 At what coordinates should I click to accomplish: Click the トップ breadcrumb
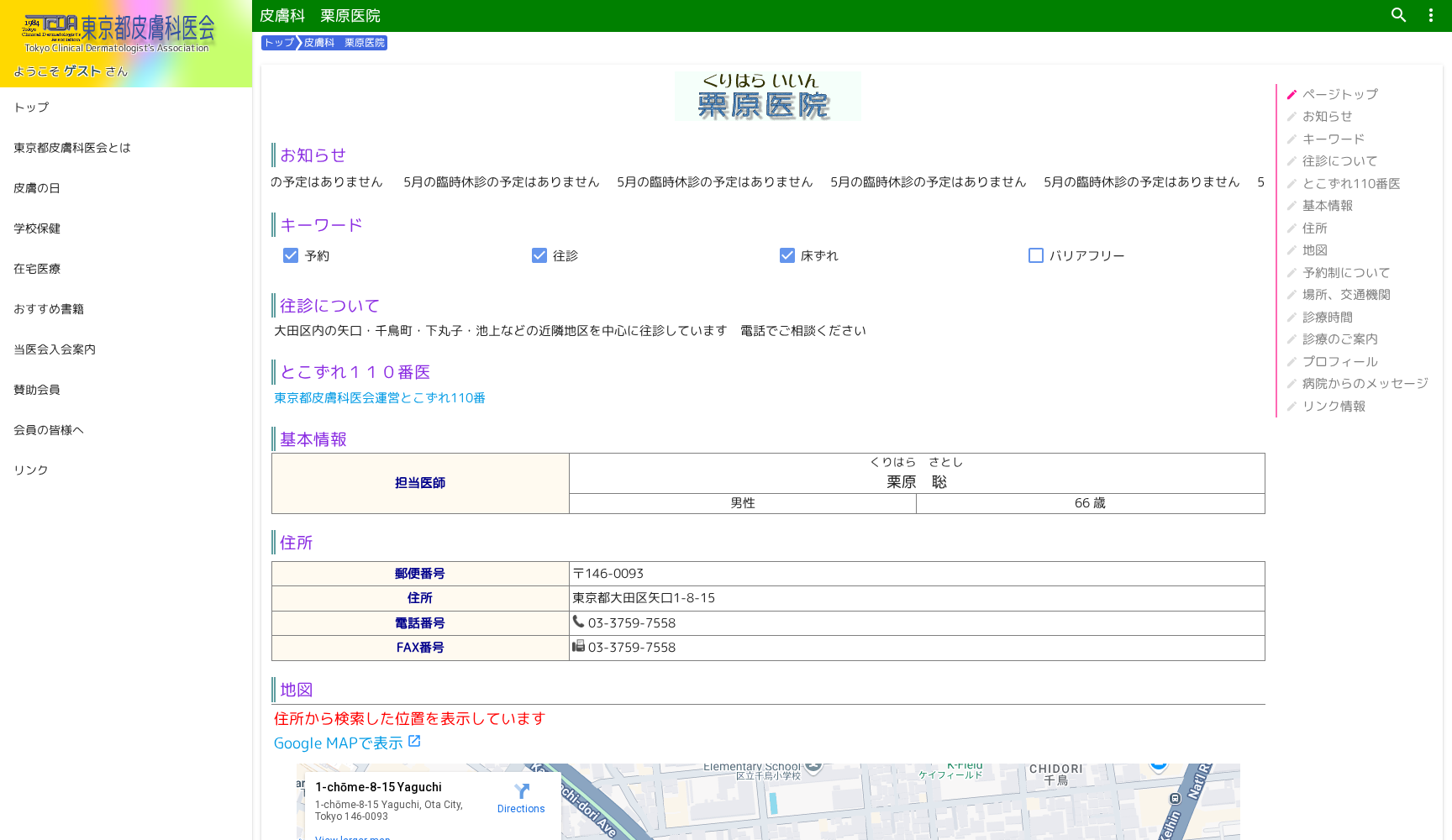[x=279, y=43]
